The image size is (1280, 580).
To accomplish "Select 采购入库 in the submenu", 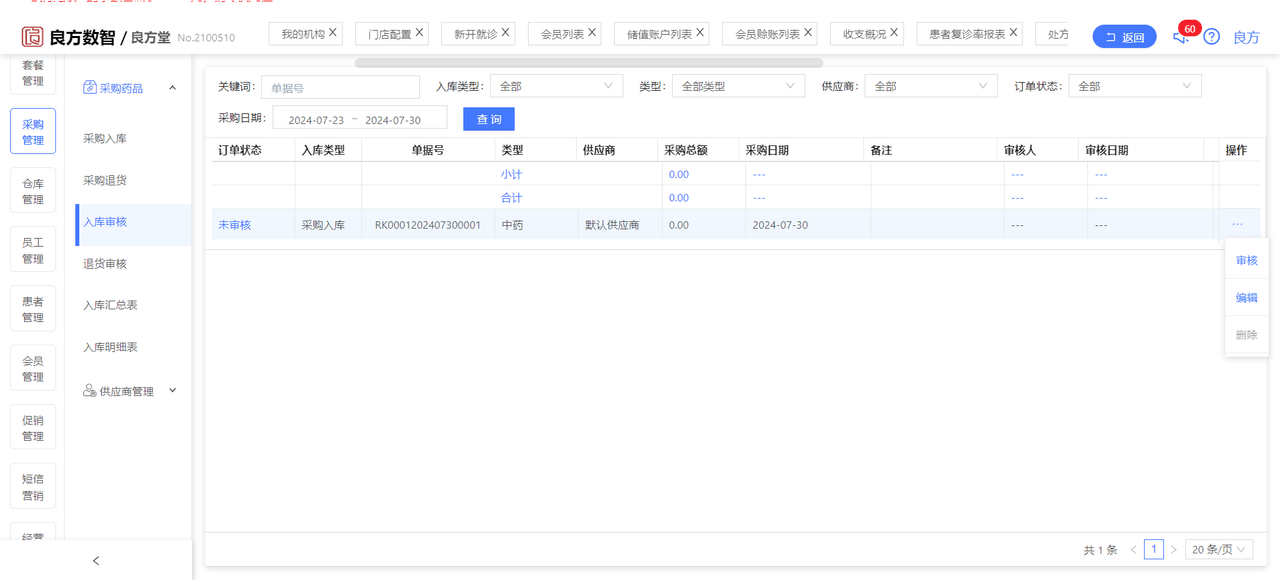I will [105, 138].
